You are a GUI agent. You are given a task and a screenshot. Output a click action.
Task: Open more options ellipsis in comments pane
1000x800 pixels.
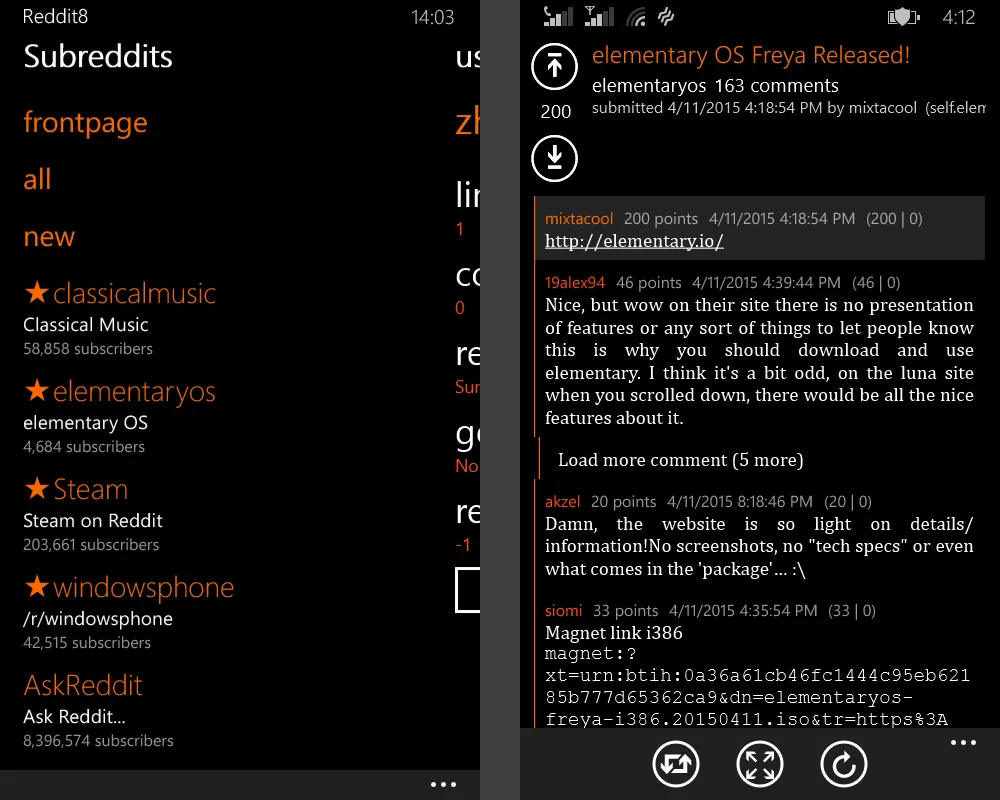(x=963, y=743)
